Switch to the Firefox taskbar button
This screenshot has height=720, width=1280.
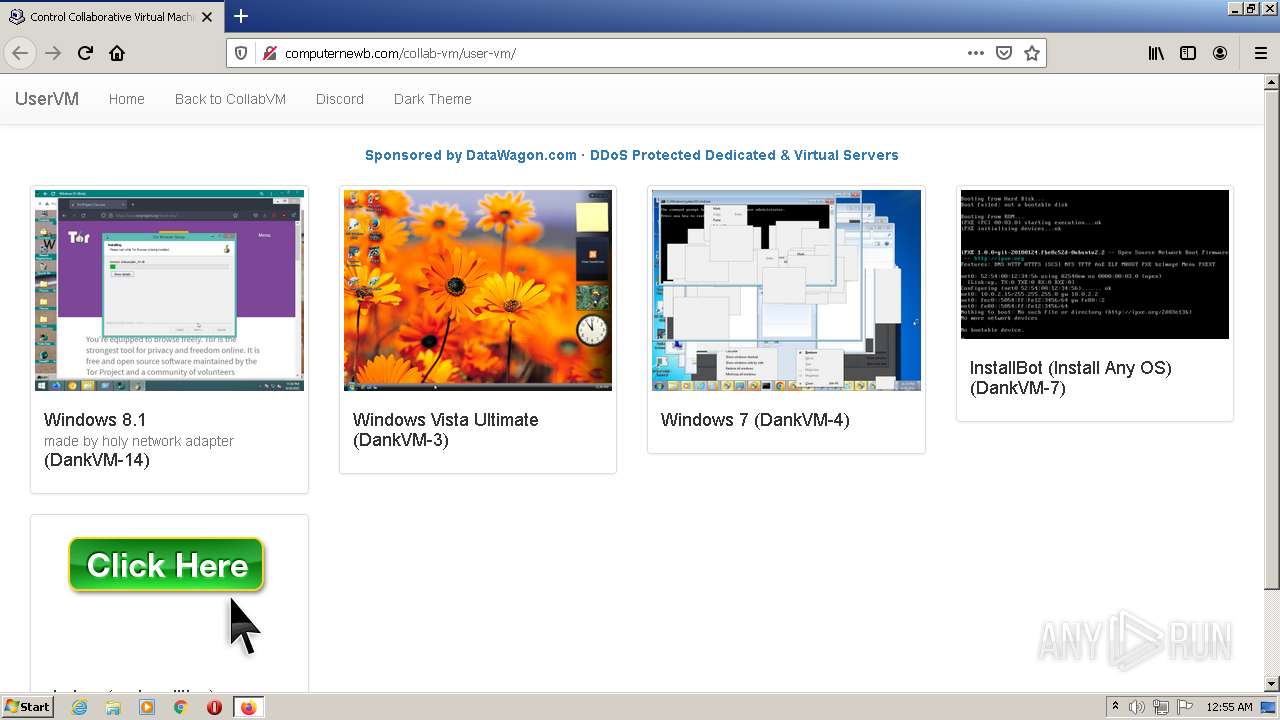tap(248, 707)
